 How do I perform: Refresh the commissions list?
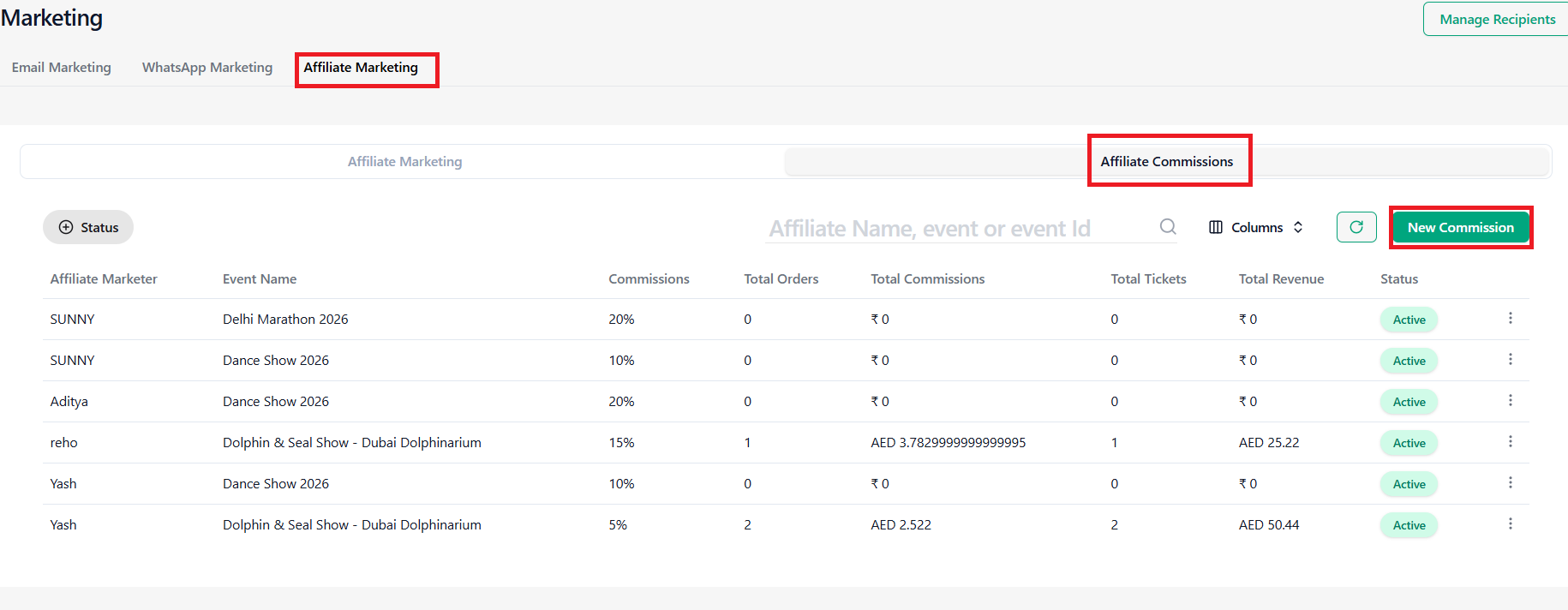[x=1356, y=227]
